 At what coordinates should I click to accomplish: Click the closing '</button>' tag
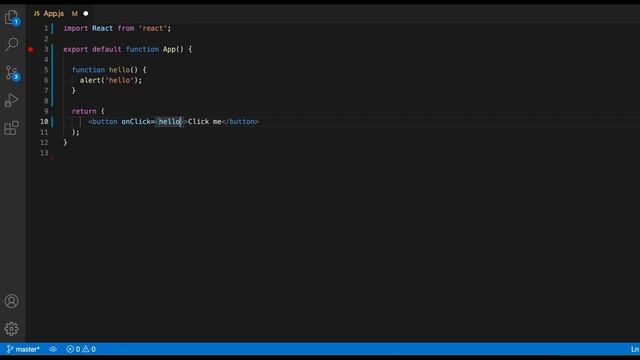point(240,122)
